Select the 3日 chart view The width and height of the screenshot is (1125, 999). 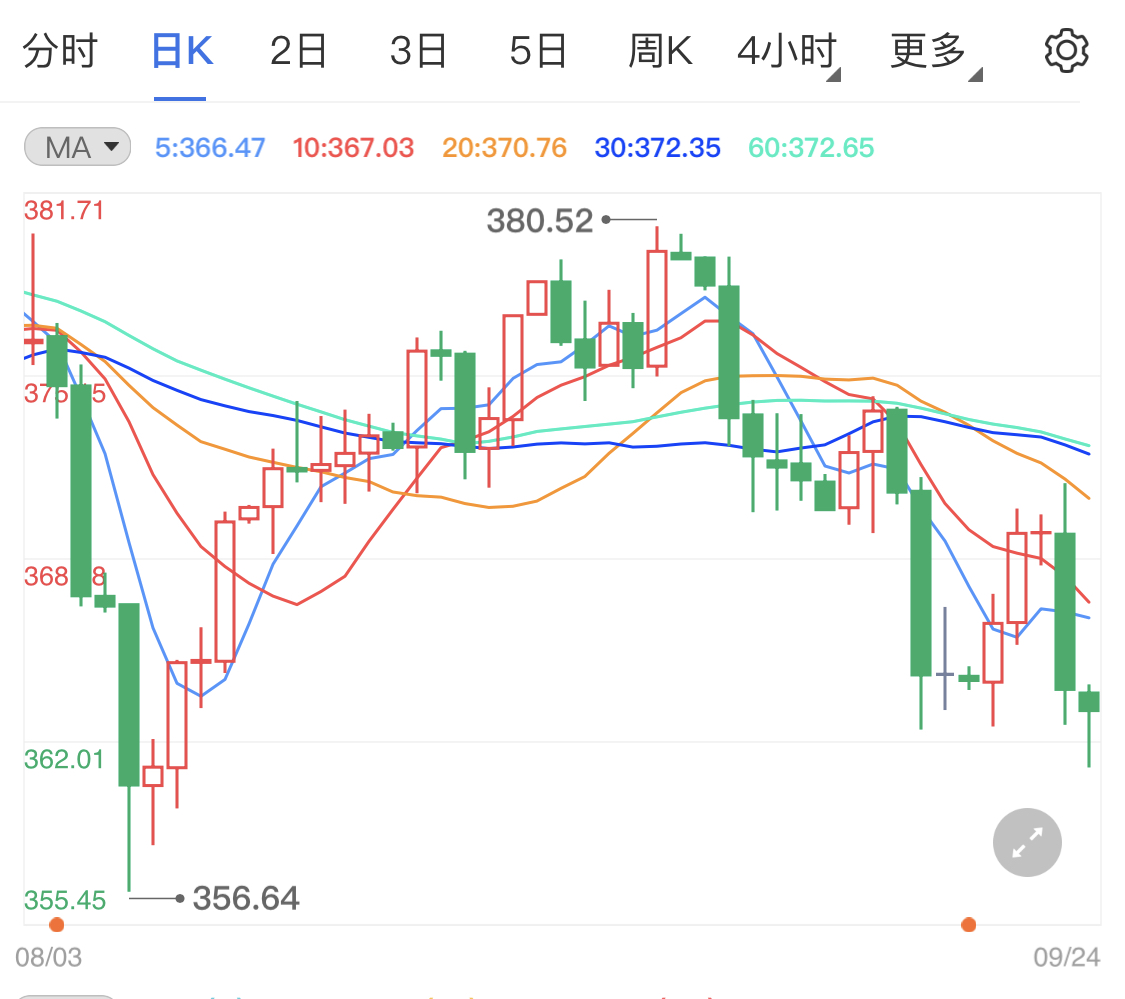pyautogui.click(x=417, y=51)
